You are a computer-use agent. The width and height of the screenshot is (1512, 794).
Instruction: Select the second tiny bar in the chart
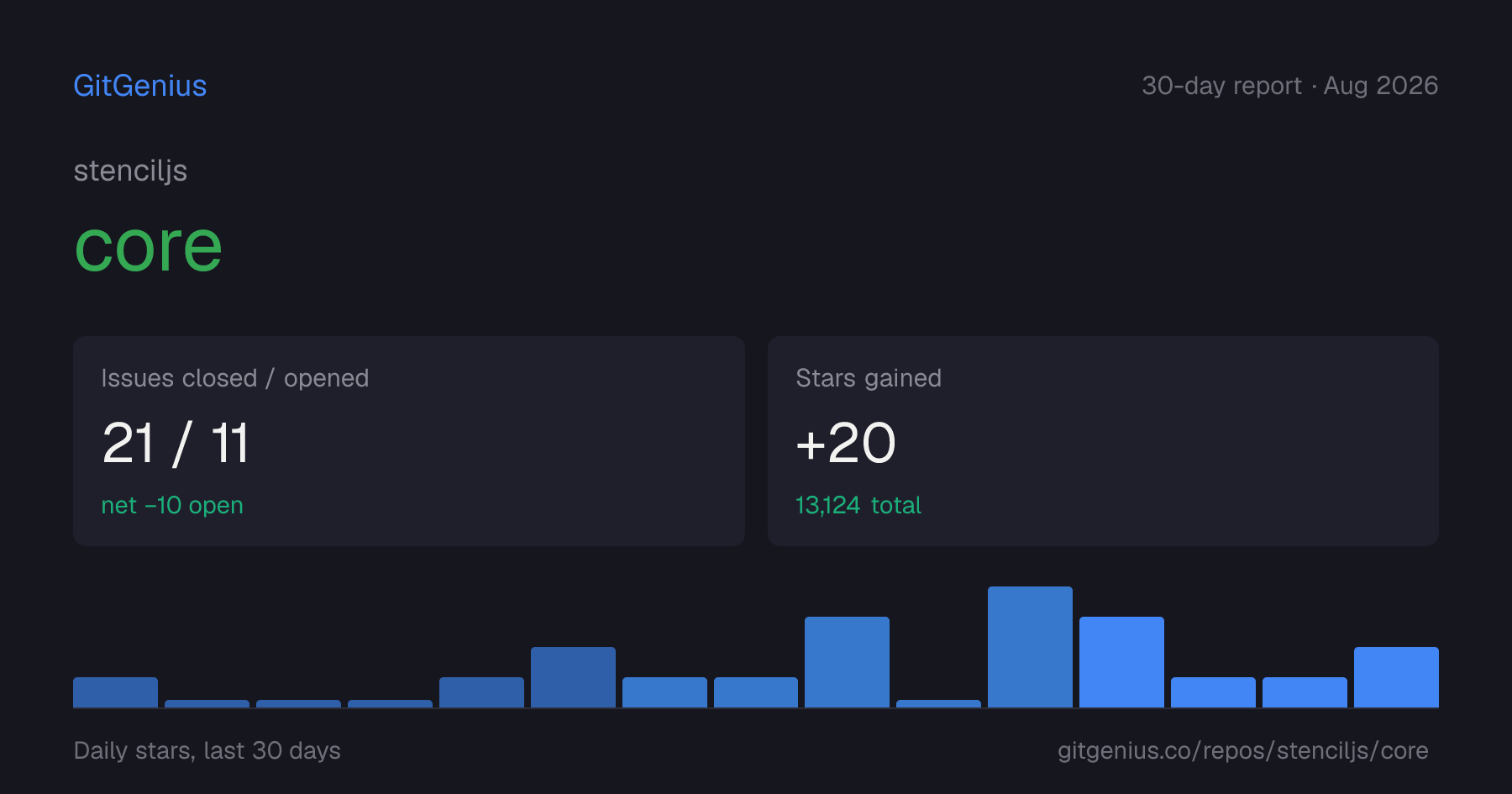(298, 703)
